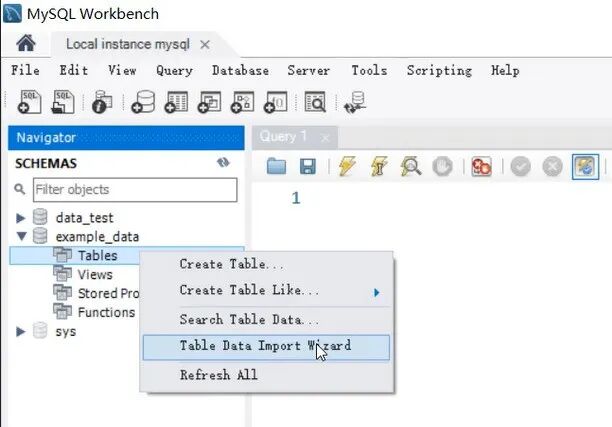Click the MySQL Workbench dolphin logo

(x=12, y=13)
